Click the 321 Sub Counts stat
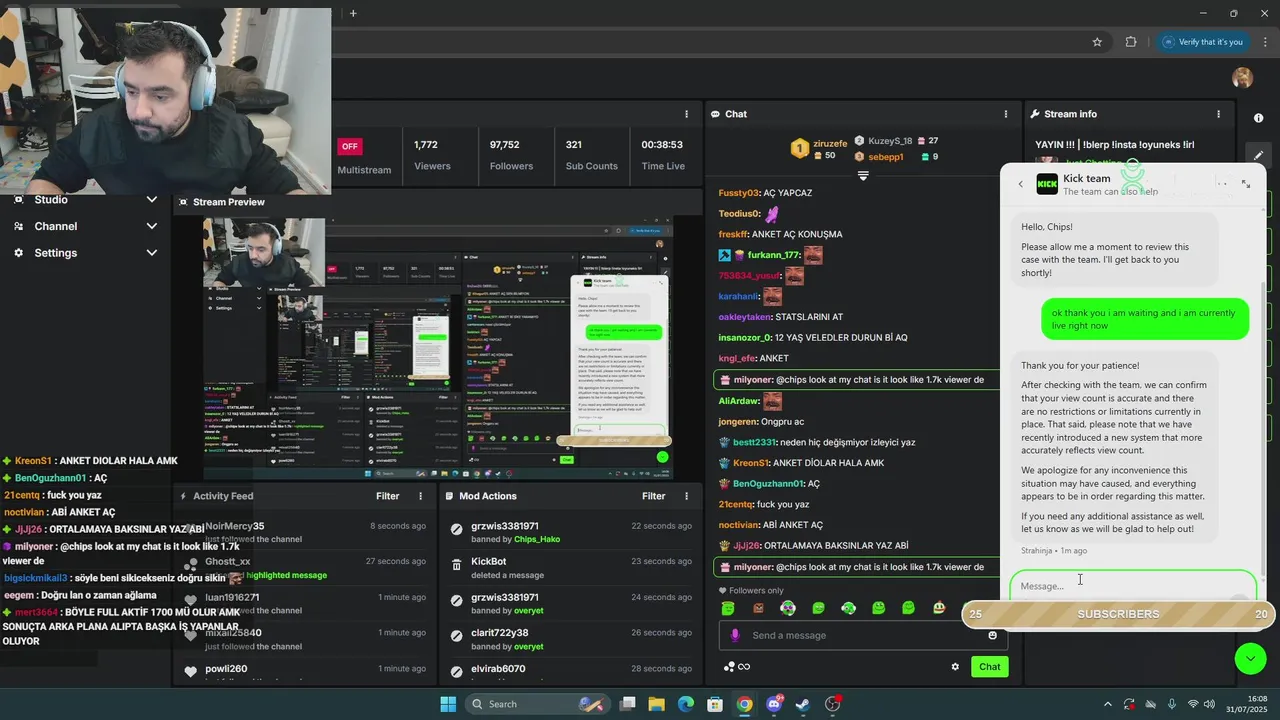Screen dimensions: 1280x720 (x=591, y=155)
